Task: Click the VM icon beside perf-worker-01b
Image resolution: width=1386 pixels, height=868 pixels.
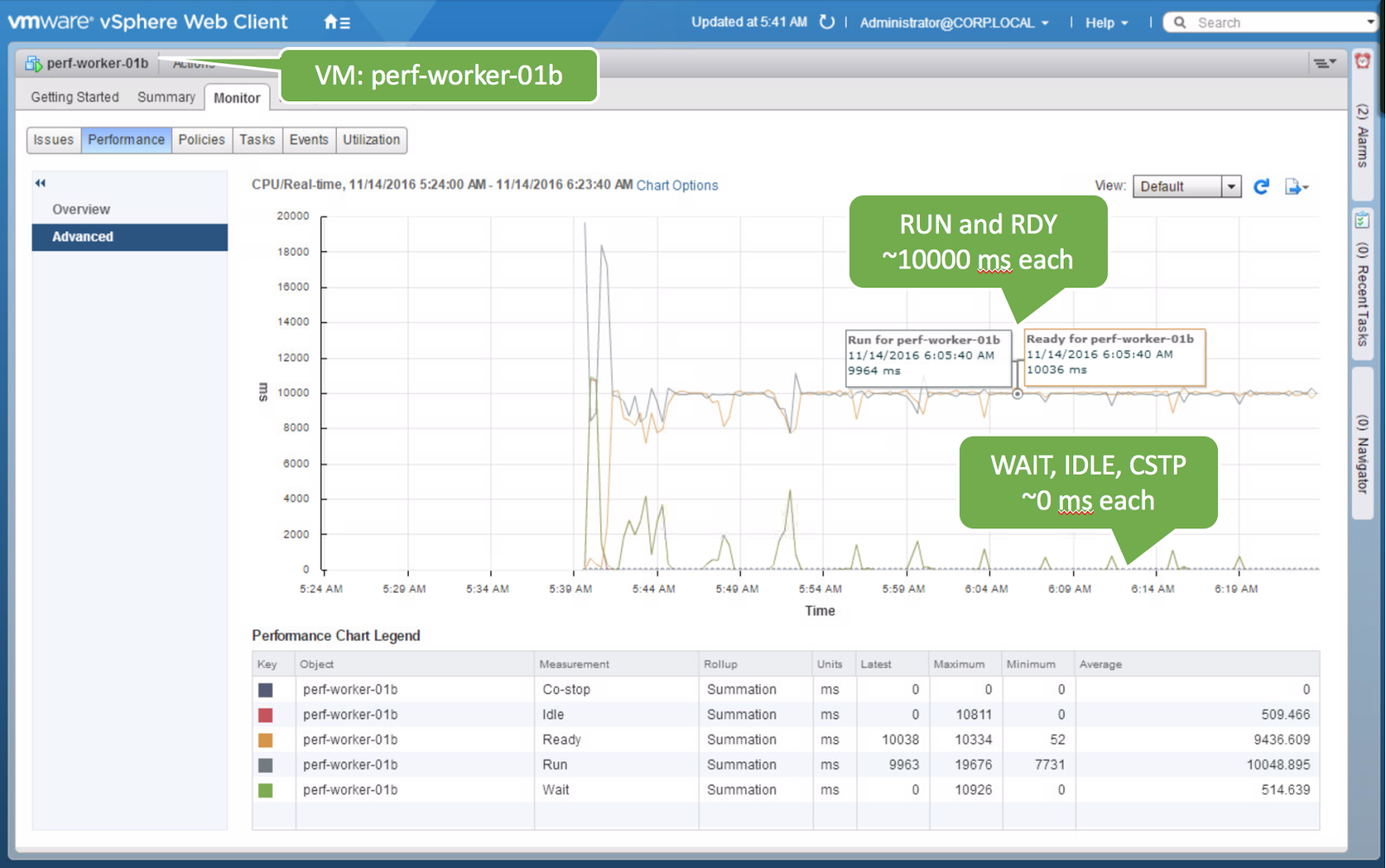Action: pos(35,62)
